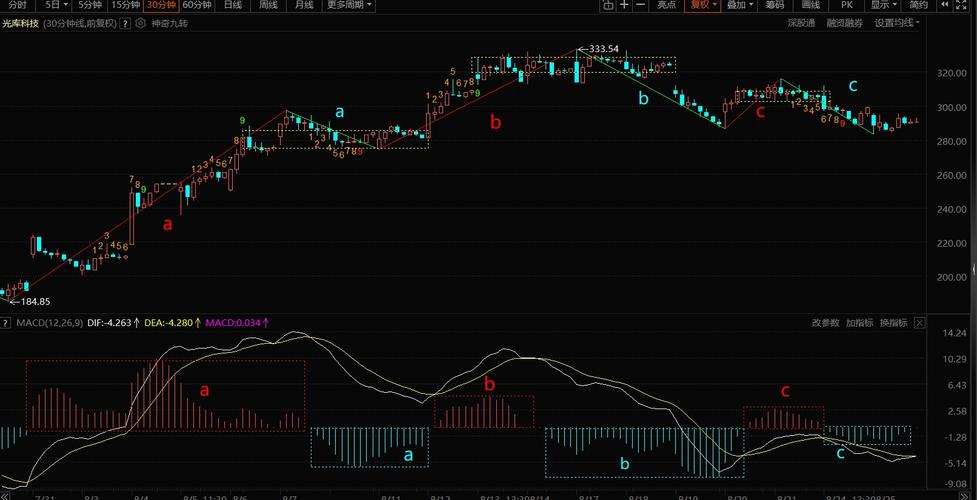Open the 叠加 overlay dropdown

point(740,5)
